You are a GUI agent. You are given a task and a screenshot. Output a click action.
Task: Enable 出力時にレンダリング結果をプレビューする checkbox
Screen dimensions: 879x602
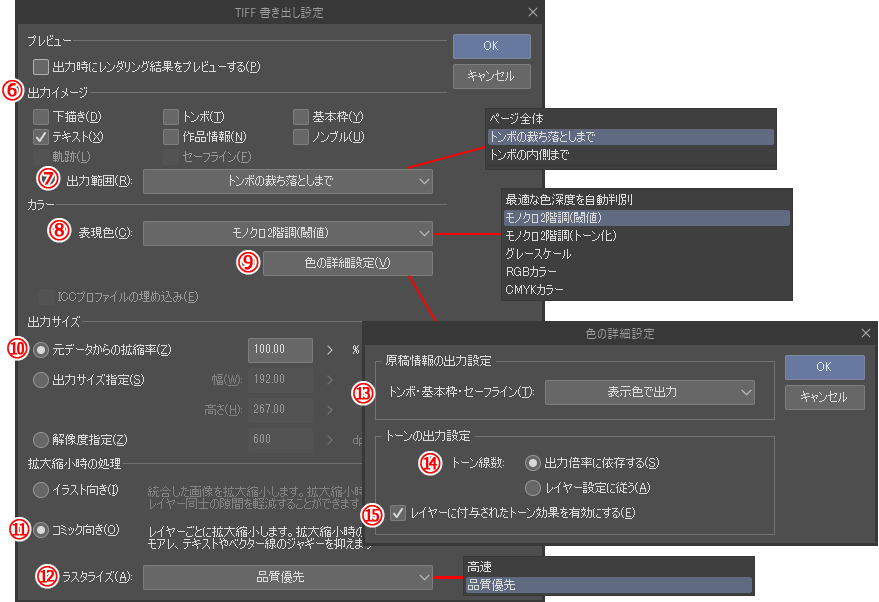coord(40,67)
